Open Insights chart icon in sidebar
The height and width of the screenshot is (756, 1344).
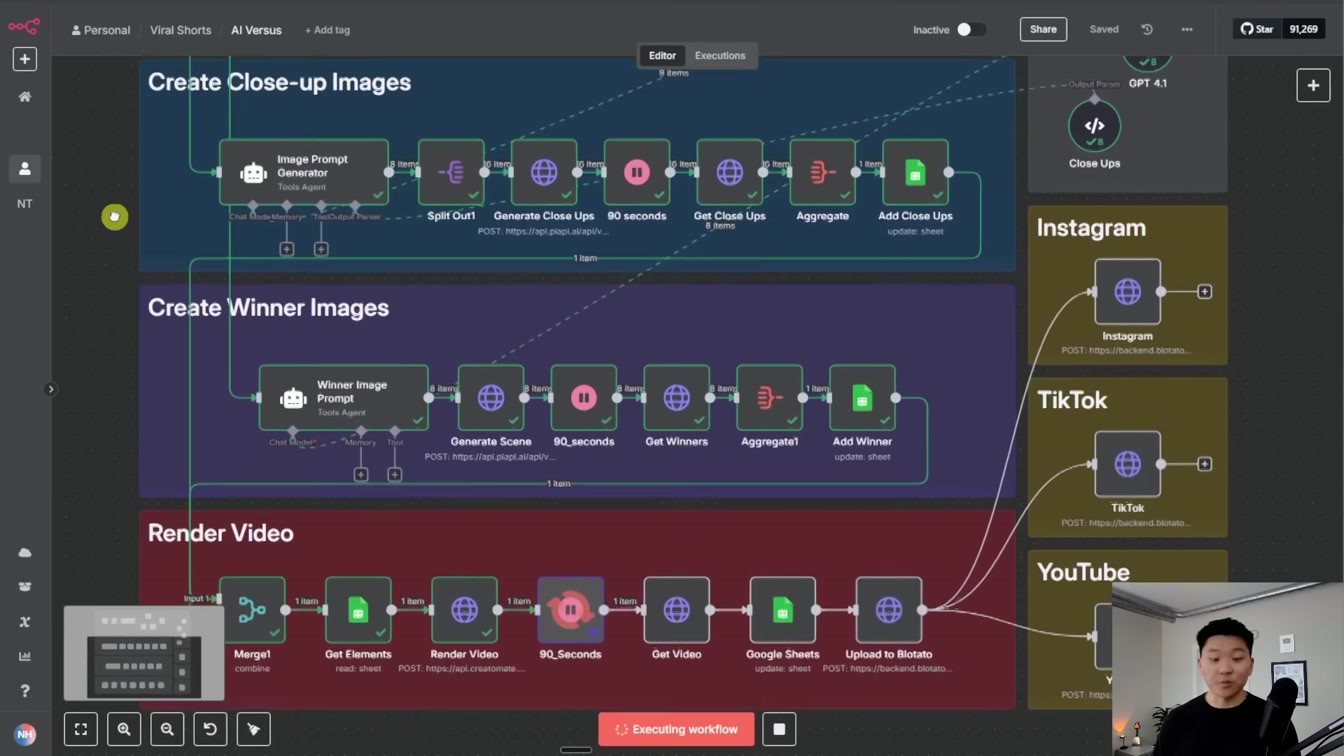(25, 657)
